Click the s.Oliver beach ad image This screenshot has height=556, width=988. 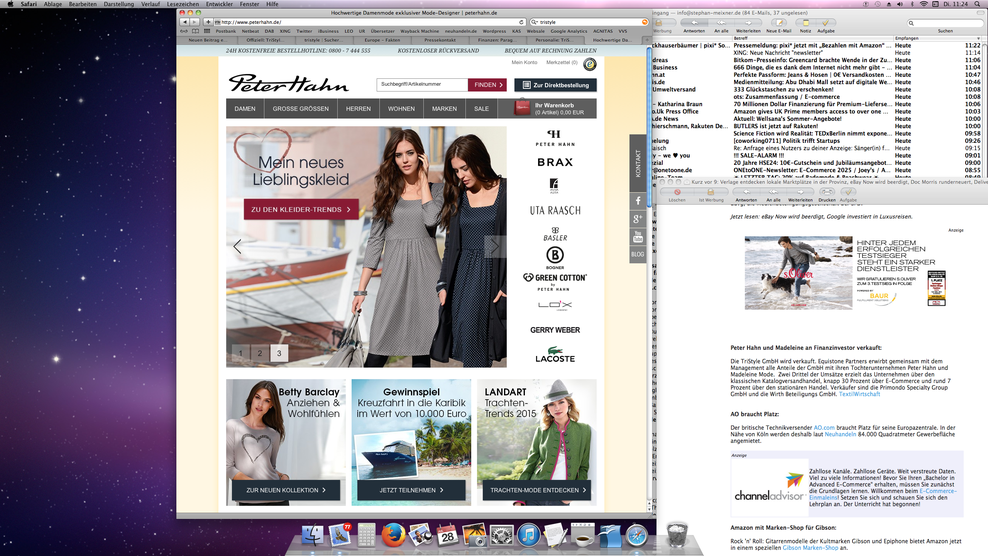(x=798, y=273)
